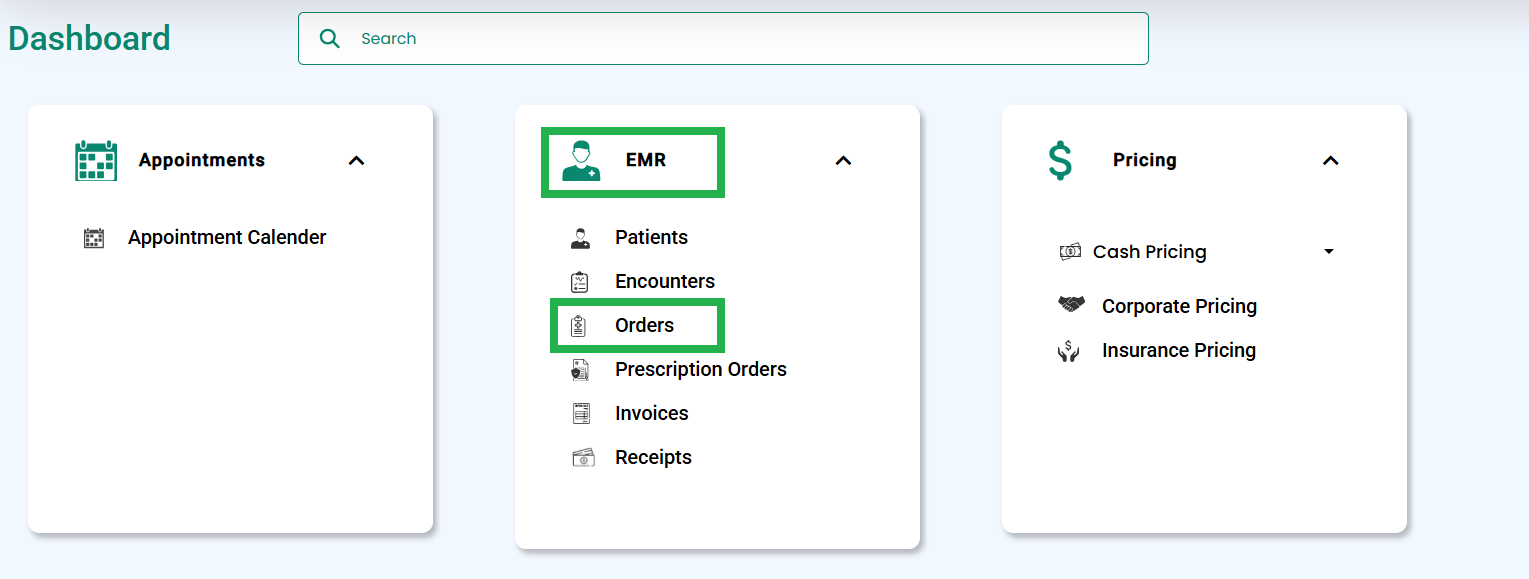Collapse the EMR card chevron
Viewport: 1529px width, 579px height.
coord(844,161)
